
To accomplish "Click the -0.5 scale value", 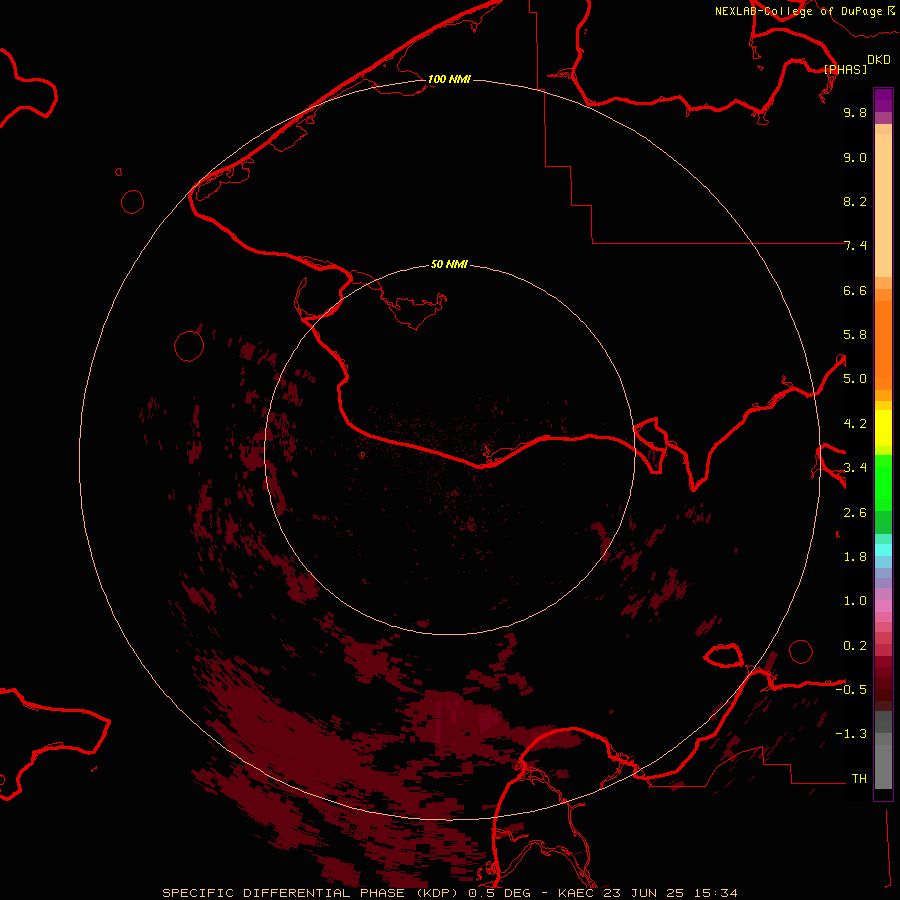I will point(851,690).
